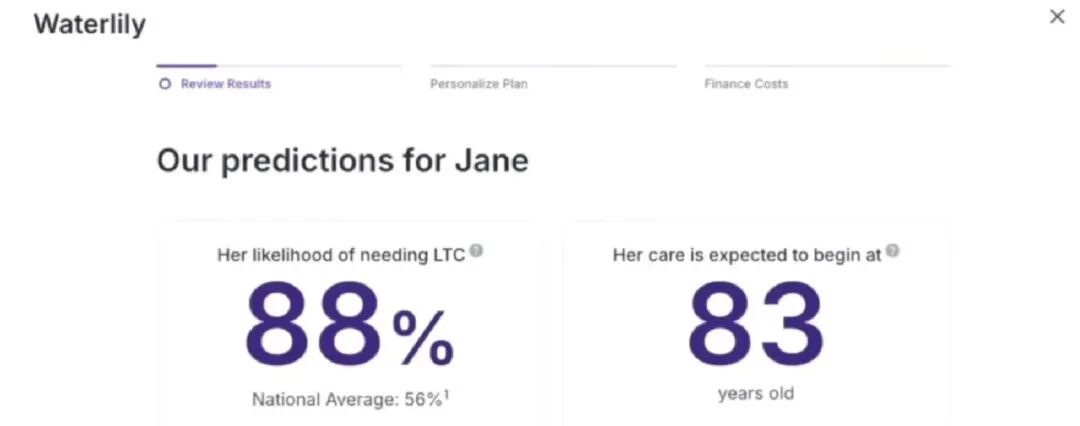The image size is (1080, 426).
Task: Click the 'Her likelihood of needing LTC' label
Action: pyautogui.click(x=341, y=255)
